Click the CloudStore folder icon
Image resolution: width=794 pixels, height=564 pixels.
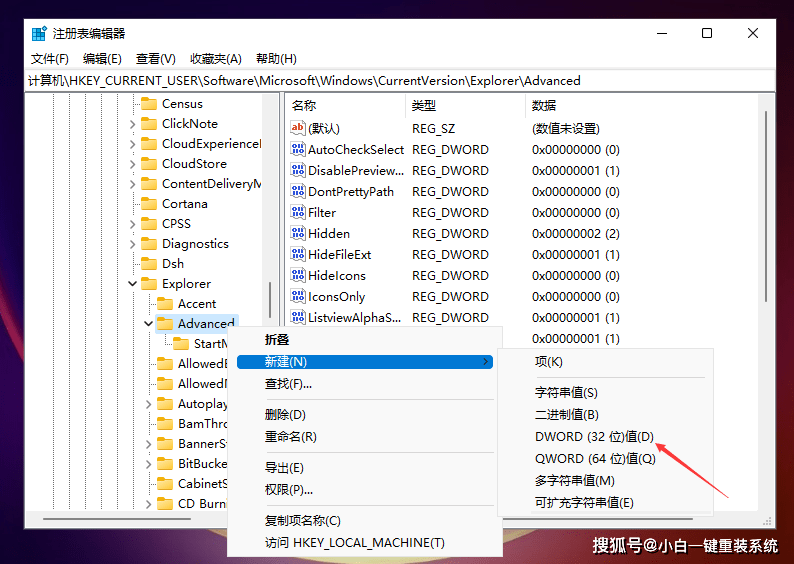click(148, 164)
